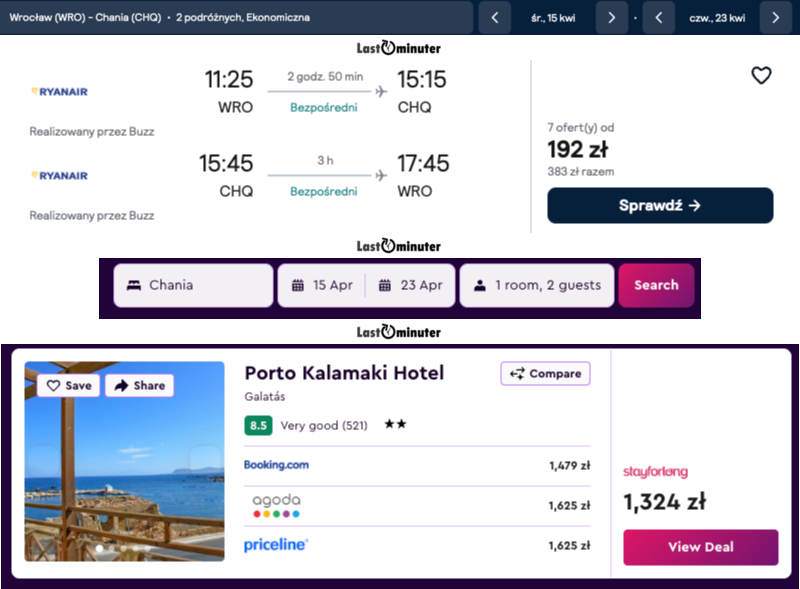Toggle Compare for Porto Kalamaki Hotel

click(545, 373)
